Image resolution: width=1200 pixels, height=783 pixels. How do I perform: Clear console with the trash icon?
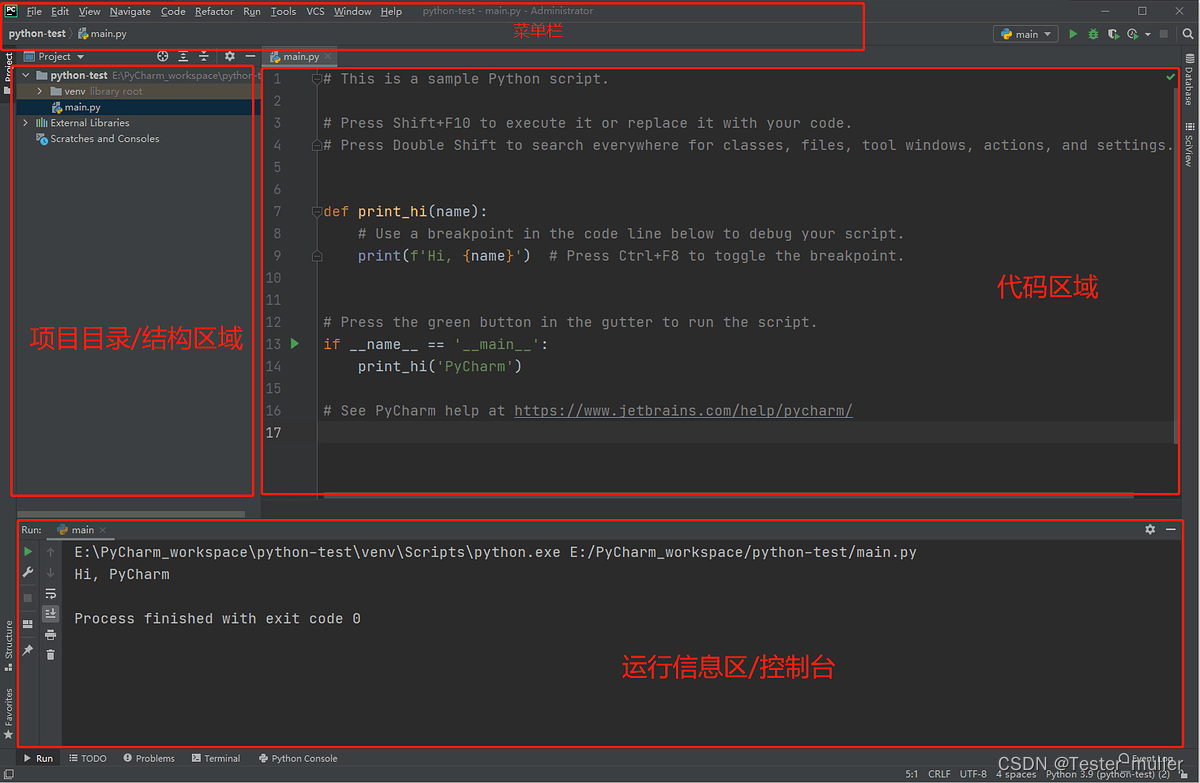[51, 654]
